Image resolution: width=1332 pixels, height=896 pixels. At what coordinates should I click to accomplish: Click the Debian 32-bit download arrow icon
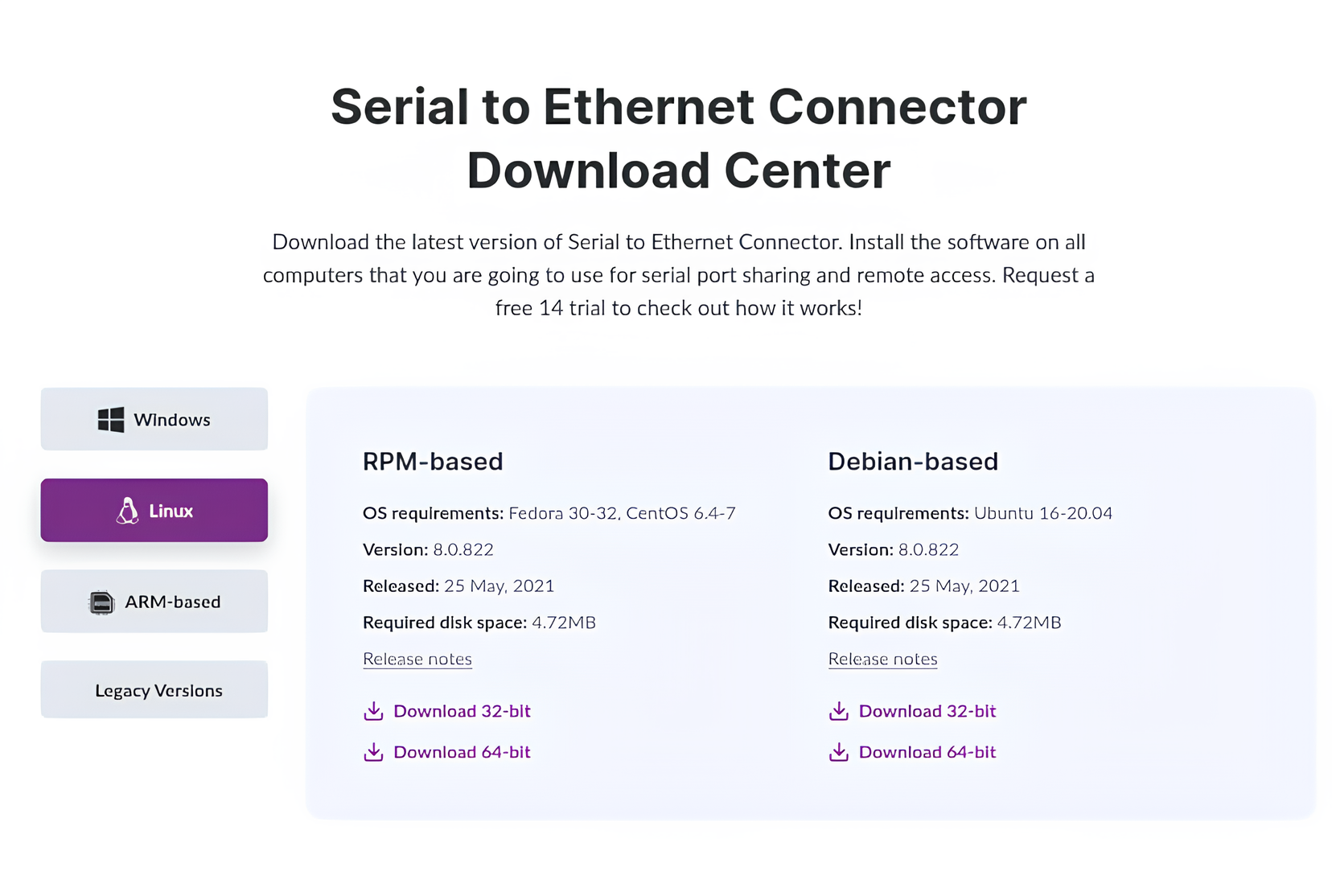click(x=838, y=711)
